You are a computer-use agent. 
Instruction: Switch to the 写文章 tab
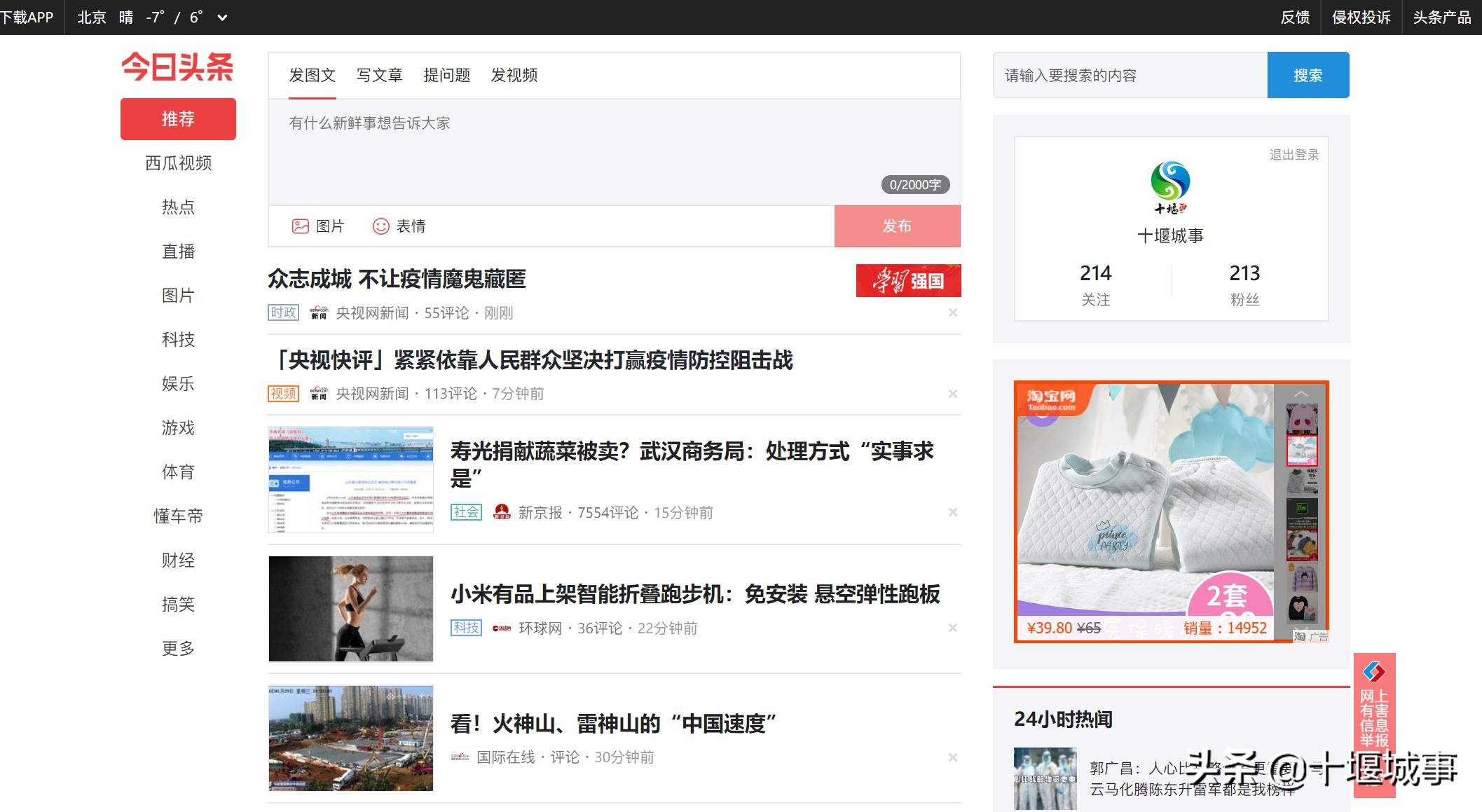(x=379, y=75)
